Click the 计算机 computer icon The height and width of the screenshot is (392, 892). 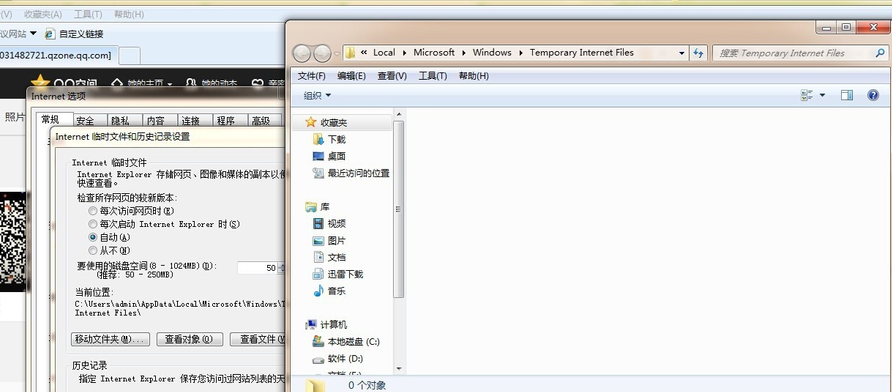pyautogui.click(x=311, y=325)
